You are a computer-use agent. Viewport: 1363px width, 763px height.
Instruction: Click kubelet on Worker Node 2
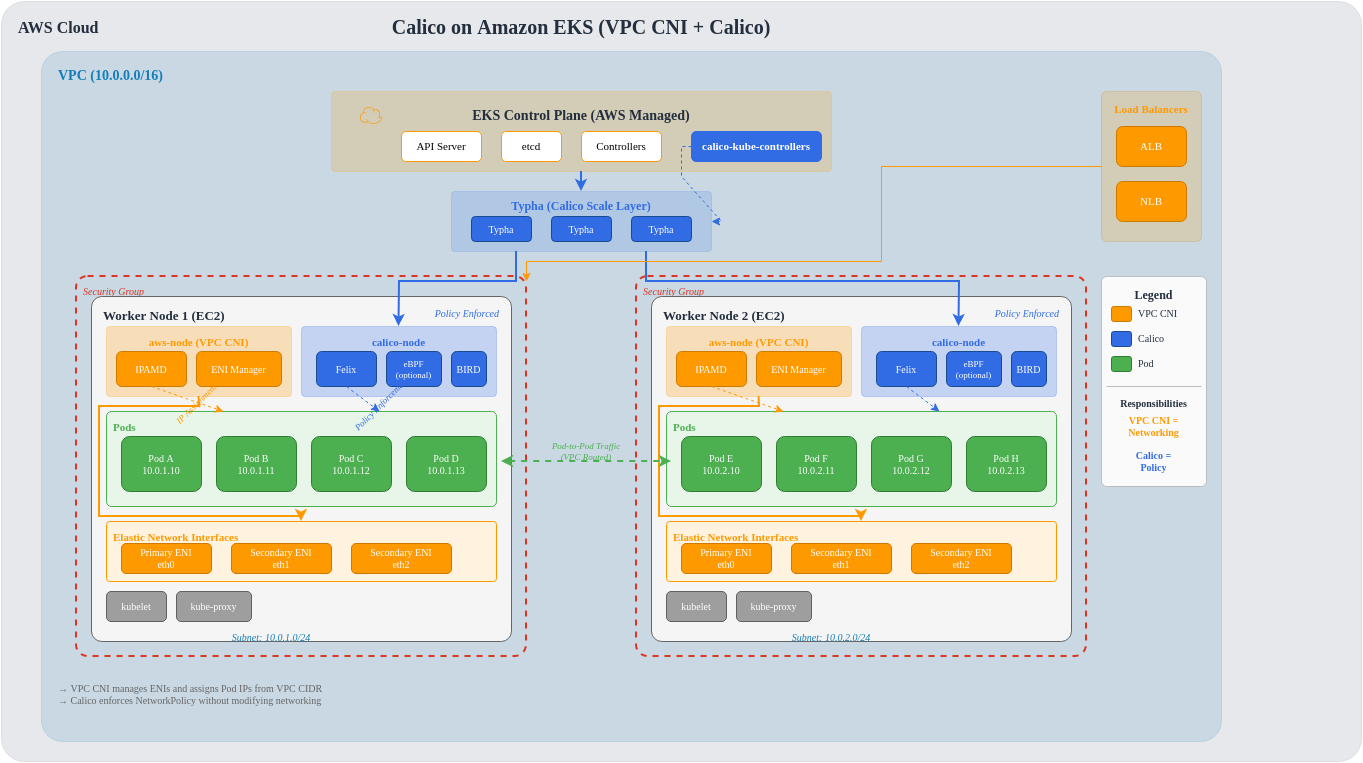696,607
